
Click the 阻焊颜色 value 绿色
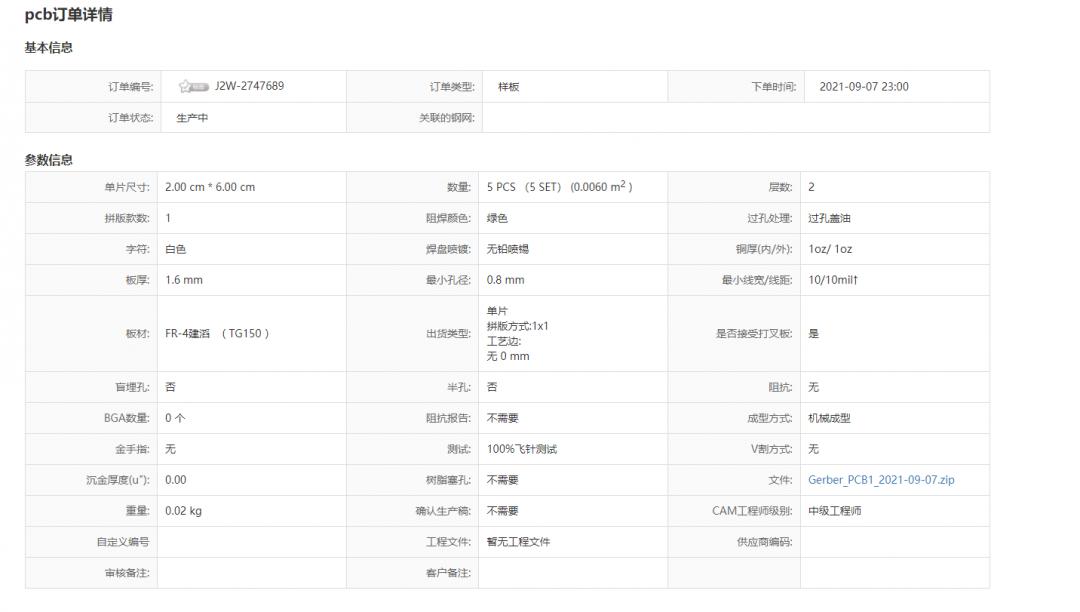[x=499, y=217]
